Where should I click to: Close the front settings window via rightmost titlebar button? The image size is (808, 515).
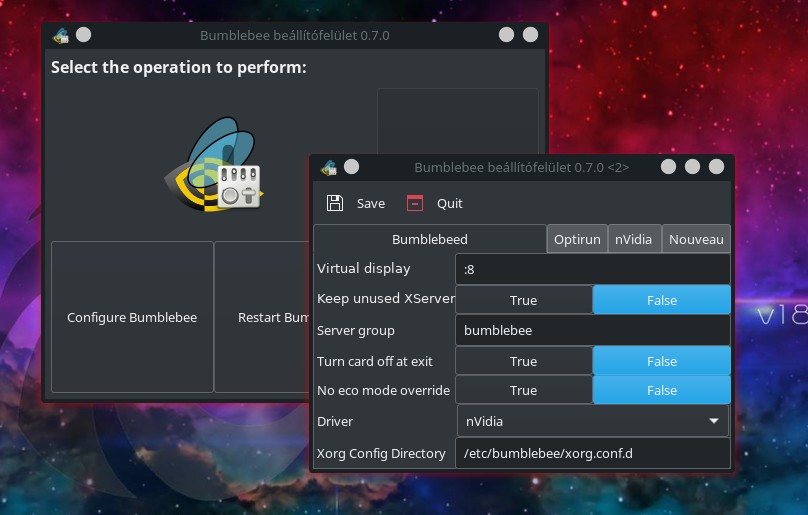pyautogui.click(x=716, y=167)
